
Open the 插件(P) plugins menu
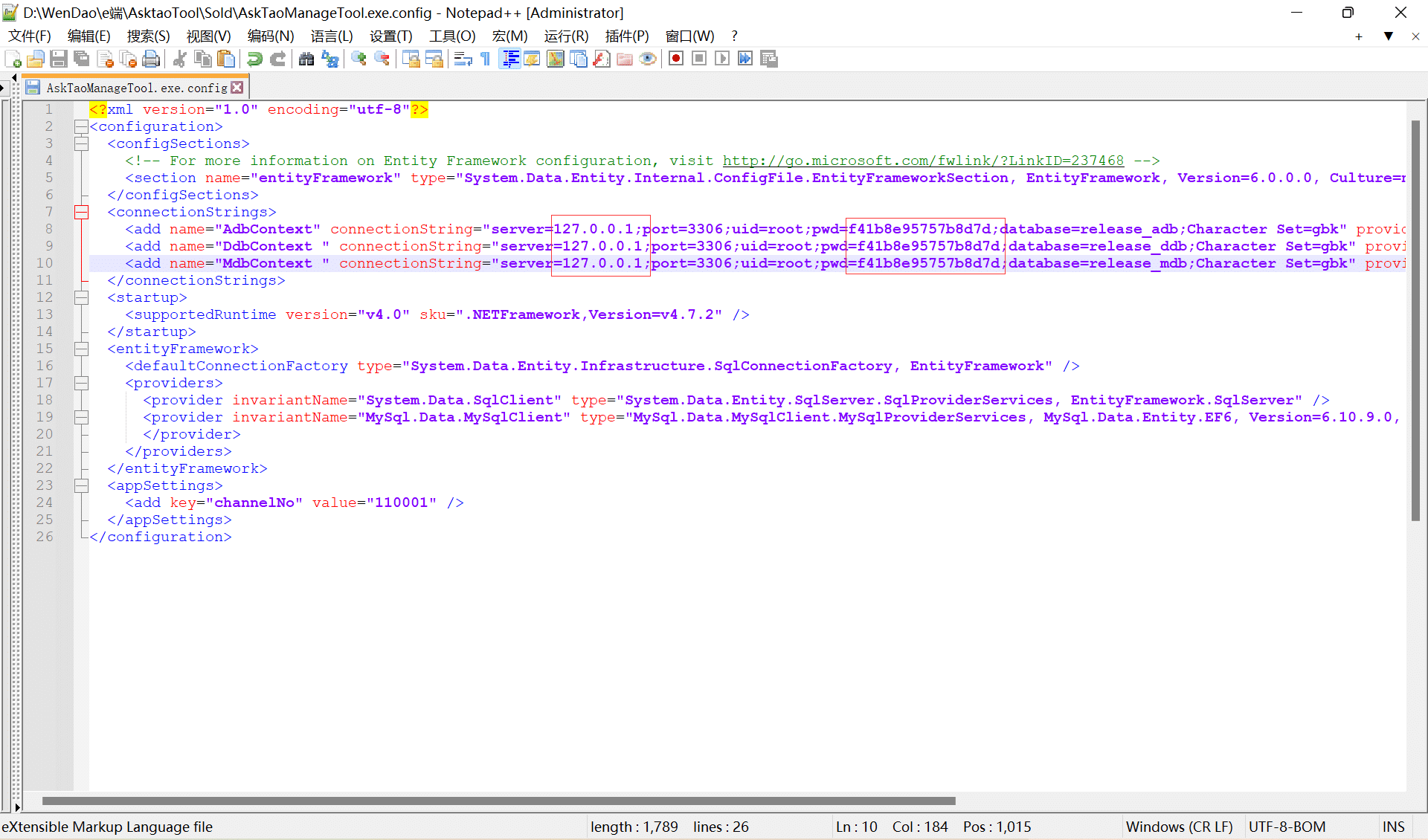[x=626, y=36]
